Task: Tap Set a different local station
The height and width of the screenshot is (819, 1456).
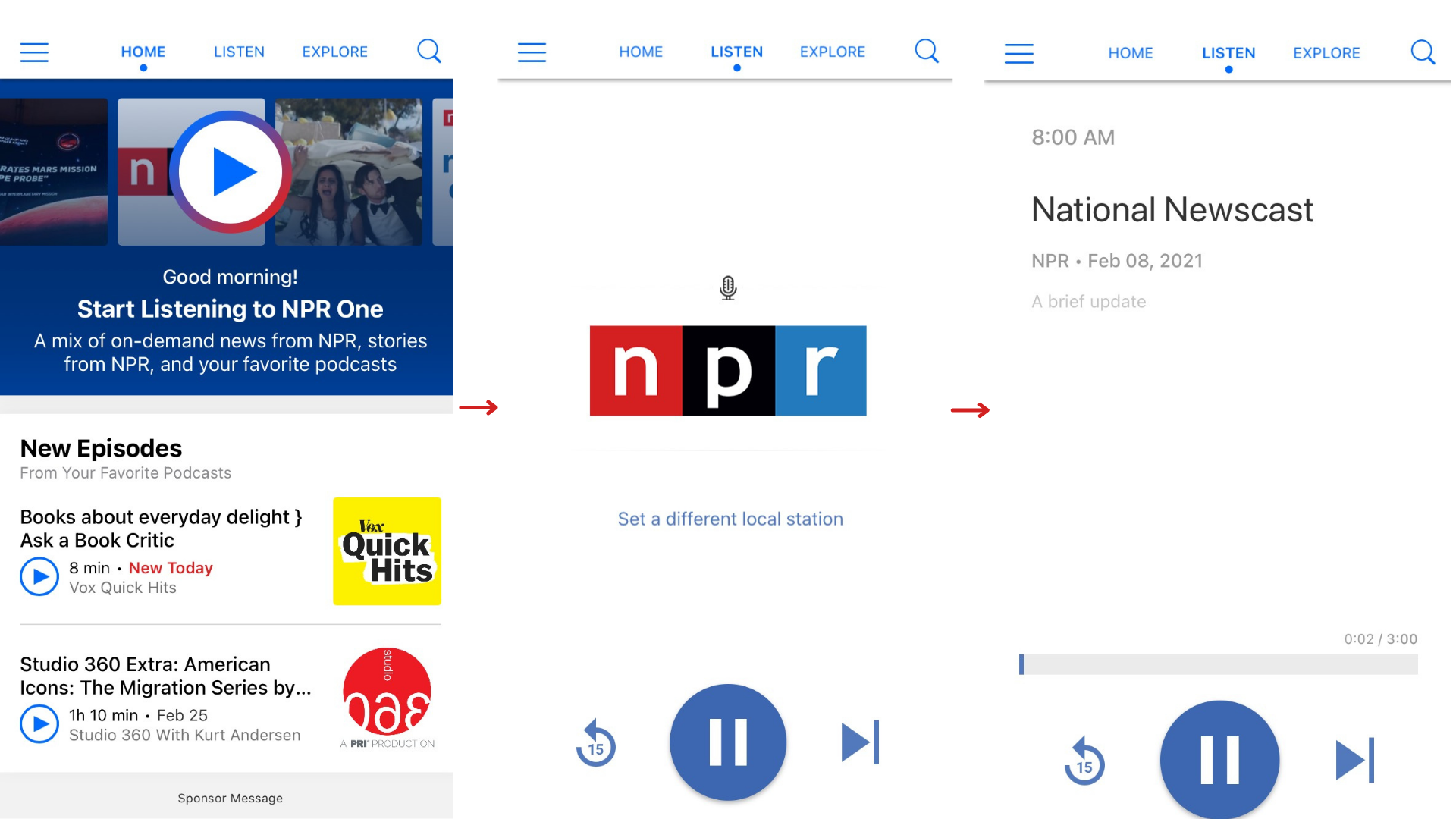Action: click(729, 519)
